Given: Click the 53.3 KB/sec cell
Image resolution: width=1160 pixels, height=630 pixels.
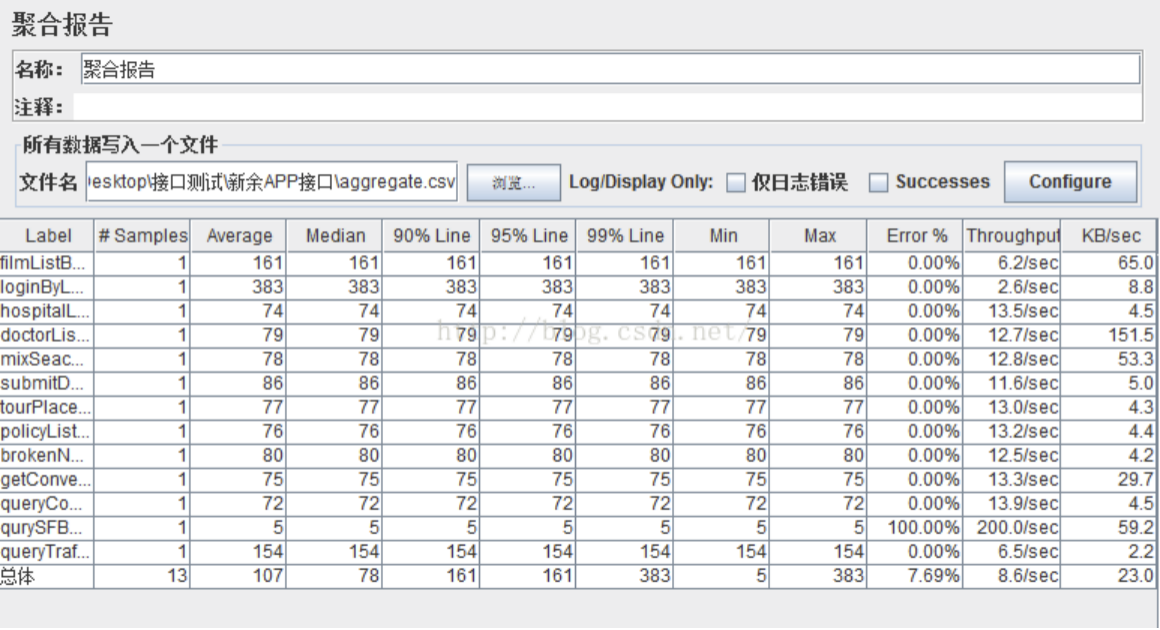Looking at the screenshot, I should pyautogui.click(x=1108, y=359).
